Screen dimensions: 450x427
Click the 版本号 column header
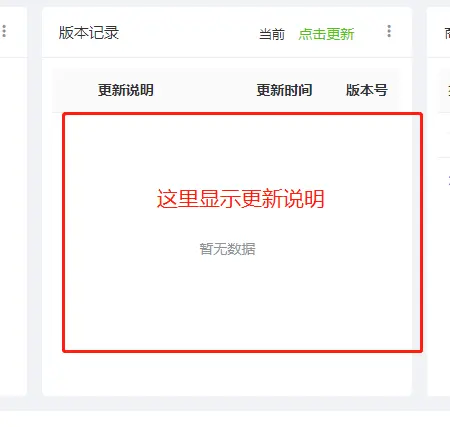pos(367,90)
